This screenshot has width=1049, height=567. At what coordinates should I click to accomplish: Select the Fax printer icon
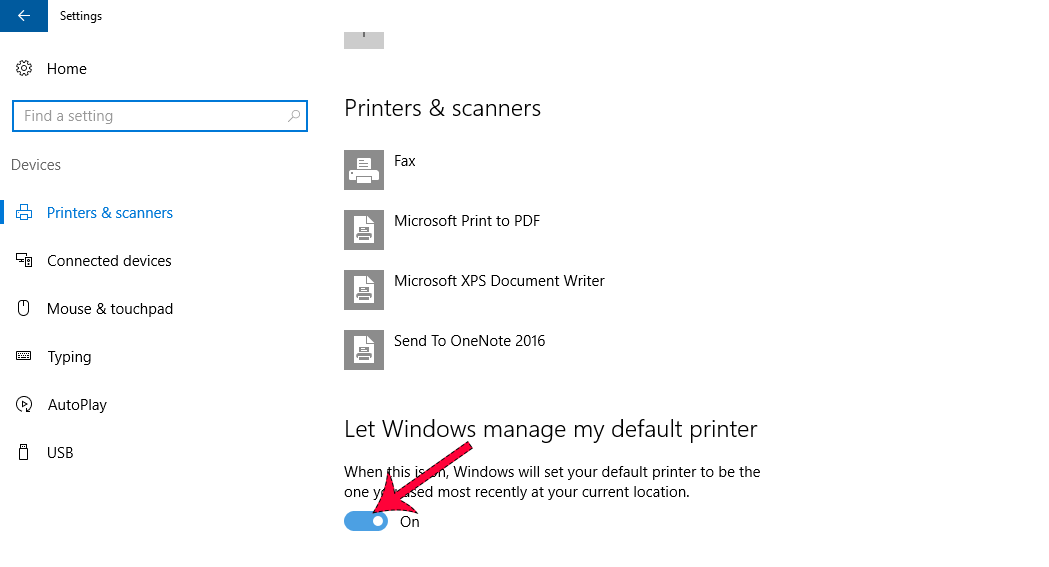(364, 170)
